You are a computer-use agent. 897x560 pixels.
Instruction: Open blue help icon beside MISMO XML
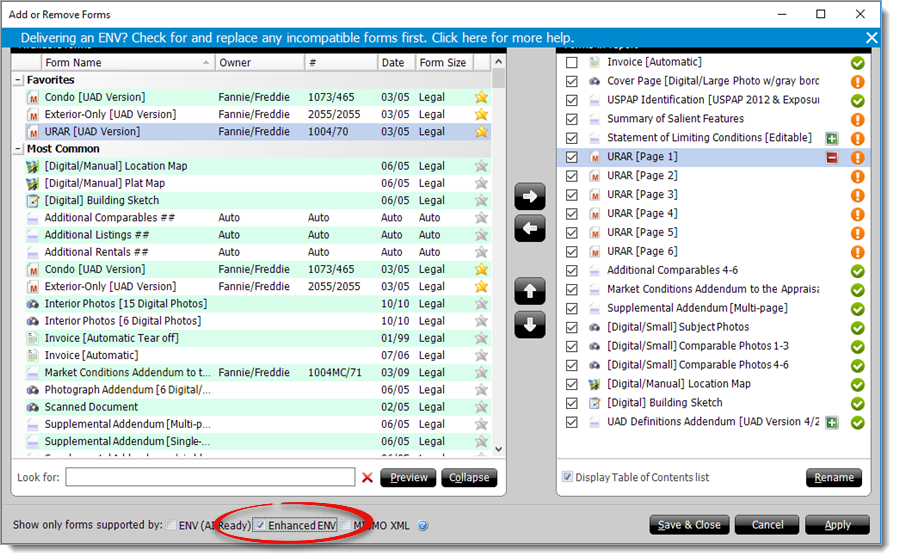(422, 526)
